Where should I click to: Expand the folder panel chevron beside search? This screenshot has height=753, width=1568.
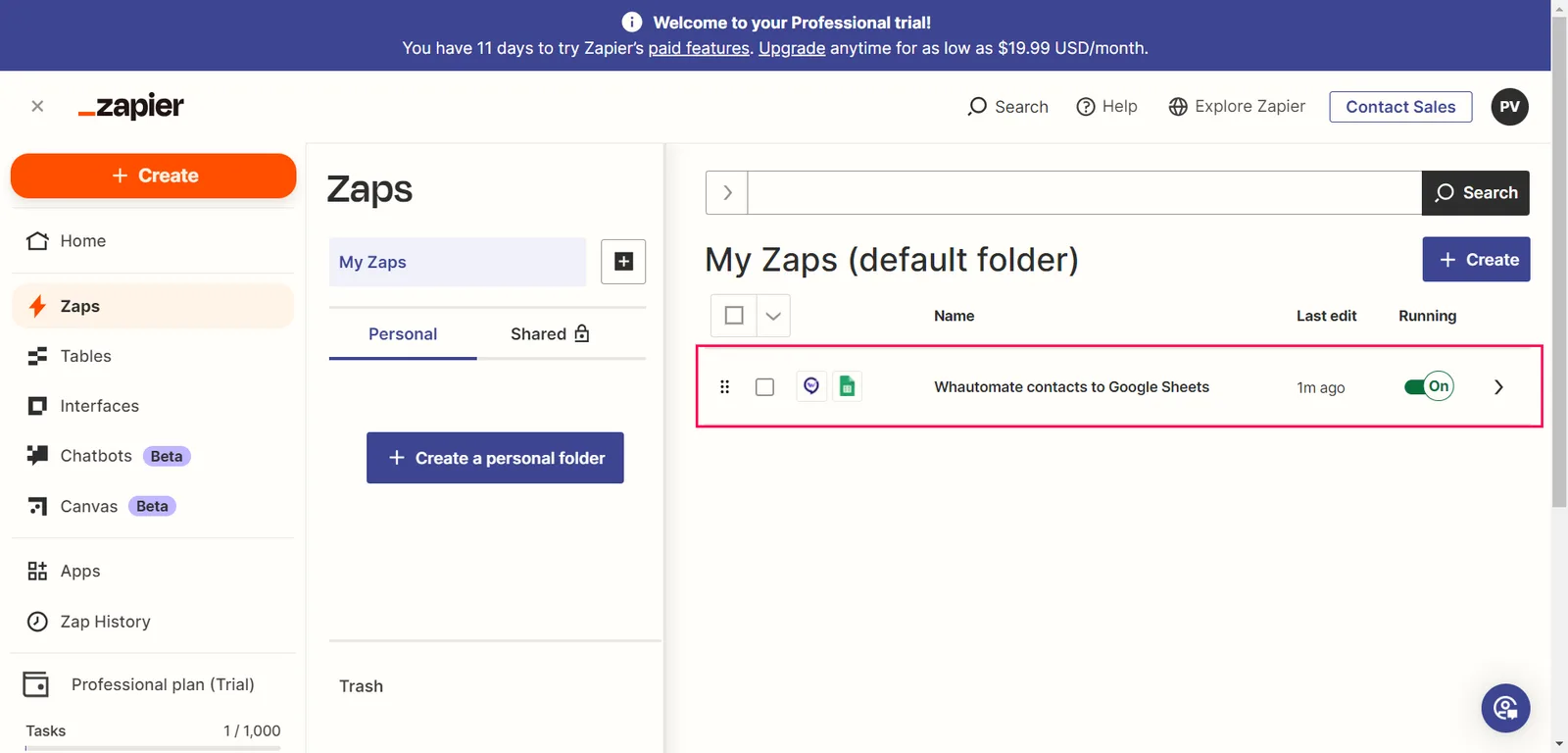coord(727,193)
